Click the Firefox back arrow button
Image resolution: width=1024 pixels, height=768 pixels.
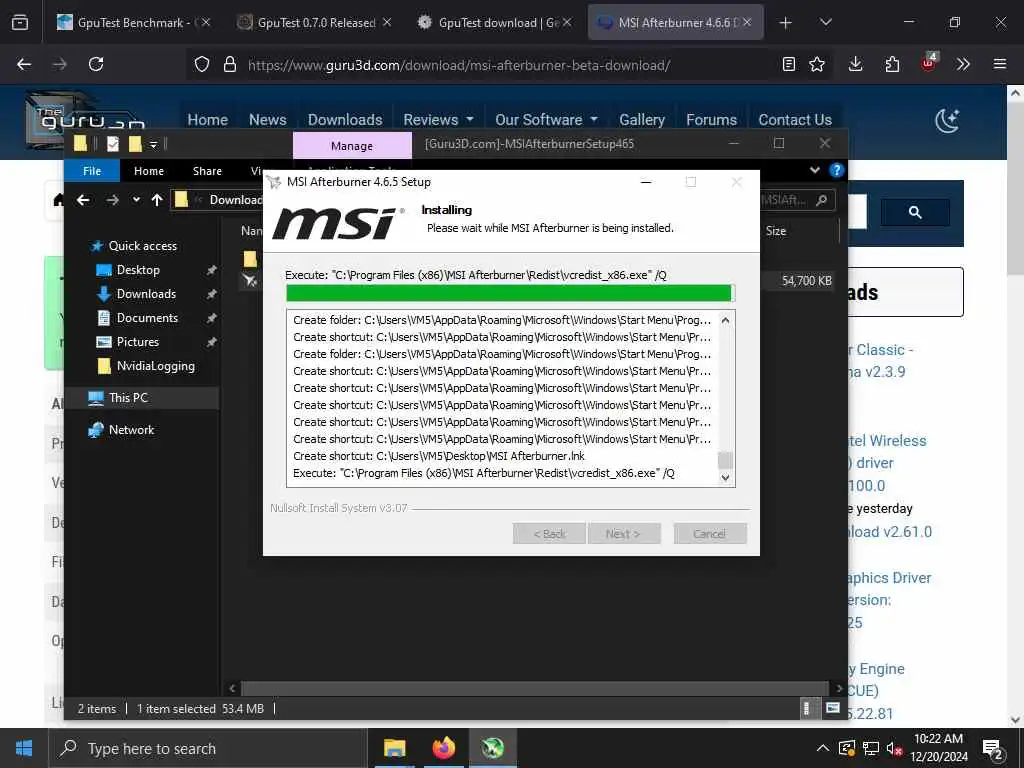point(24,64)
